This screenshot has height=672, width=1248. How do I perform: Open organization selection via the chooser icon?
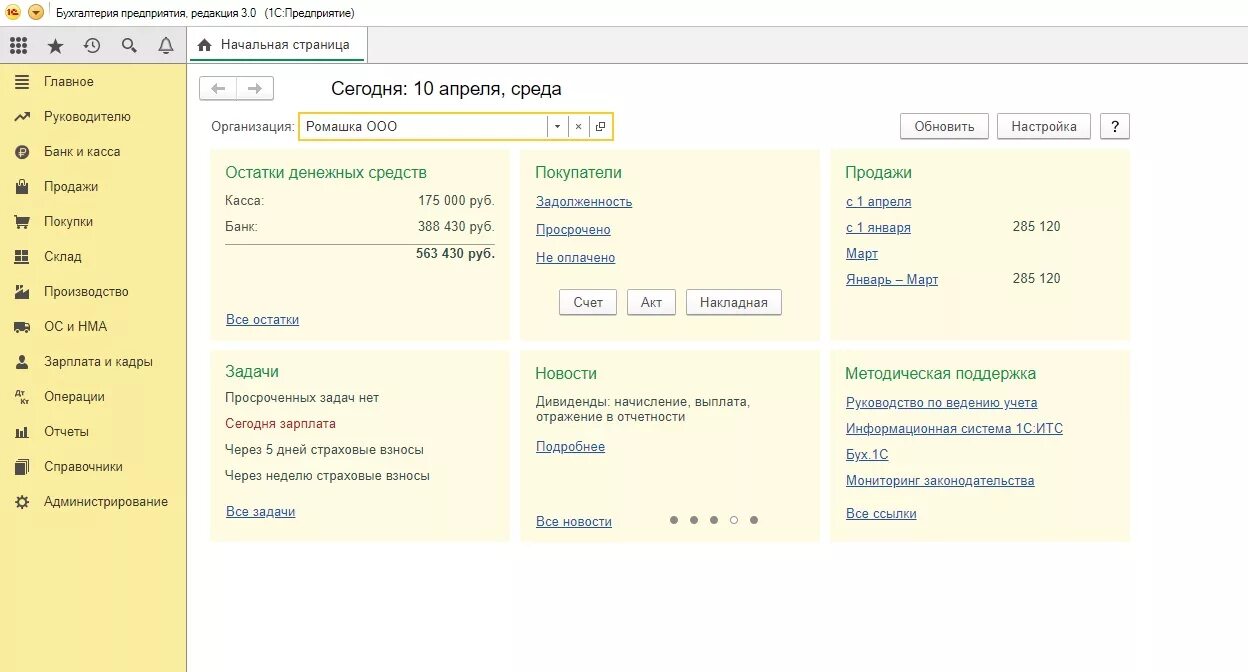[599, 126]
